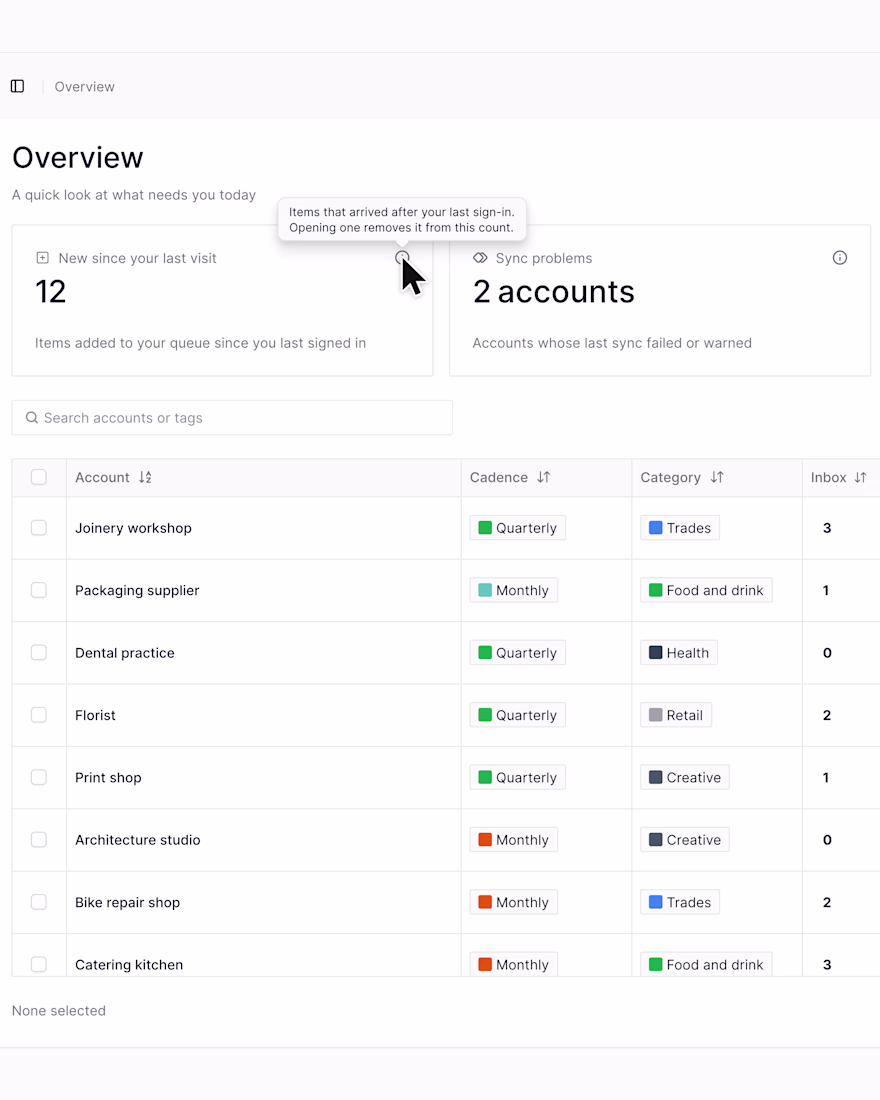Click the "None selected" status text

tap(59, 1010)
